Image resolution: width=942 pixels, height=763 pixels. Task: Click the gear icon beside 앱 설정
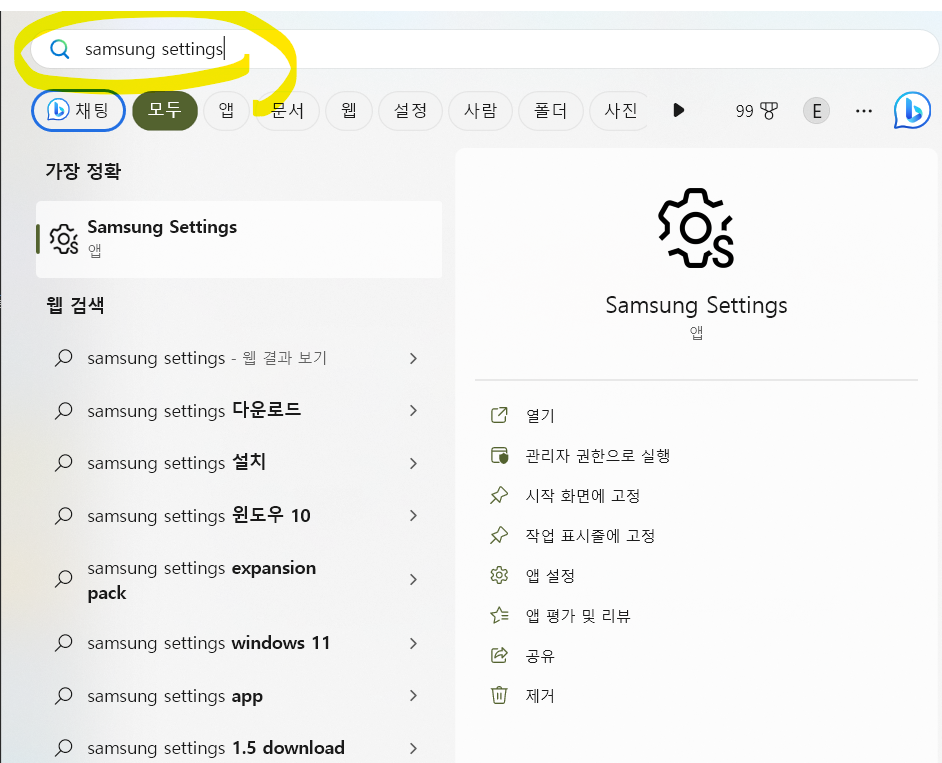(499, 576)
